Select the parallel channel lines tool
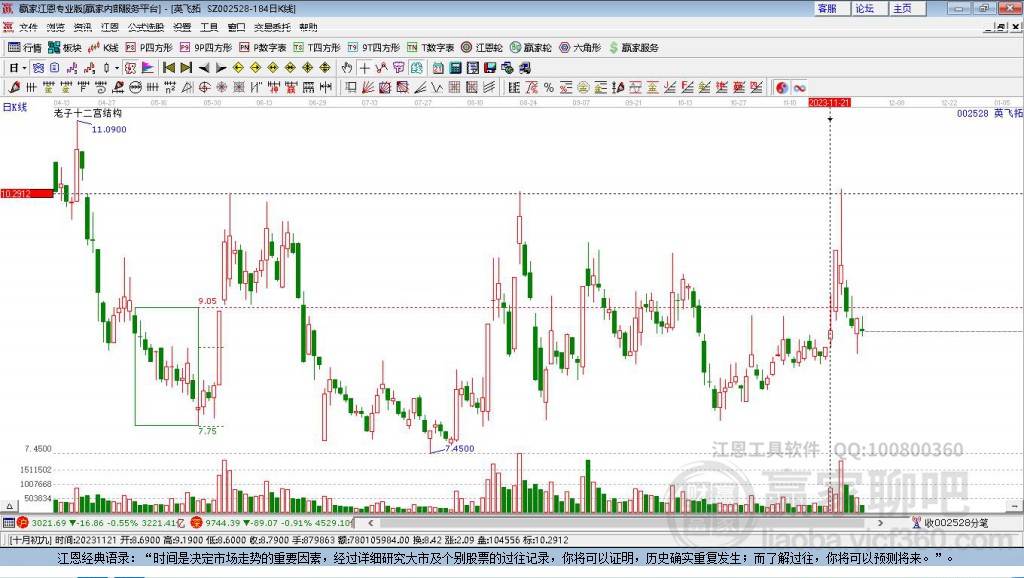The height and width of the screenshot is (578, 1024). 489,87
